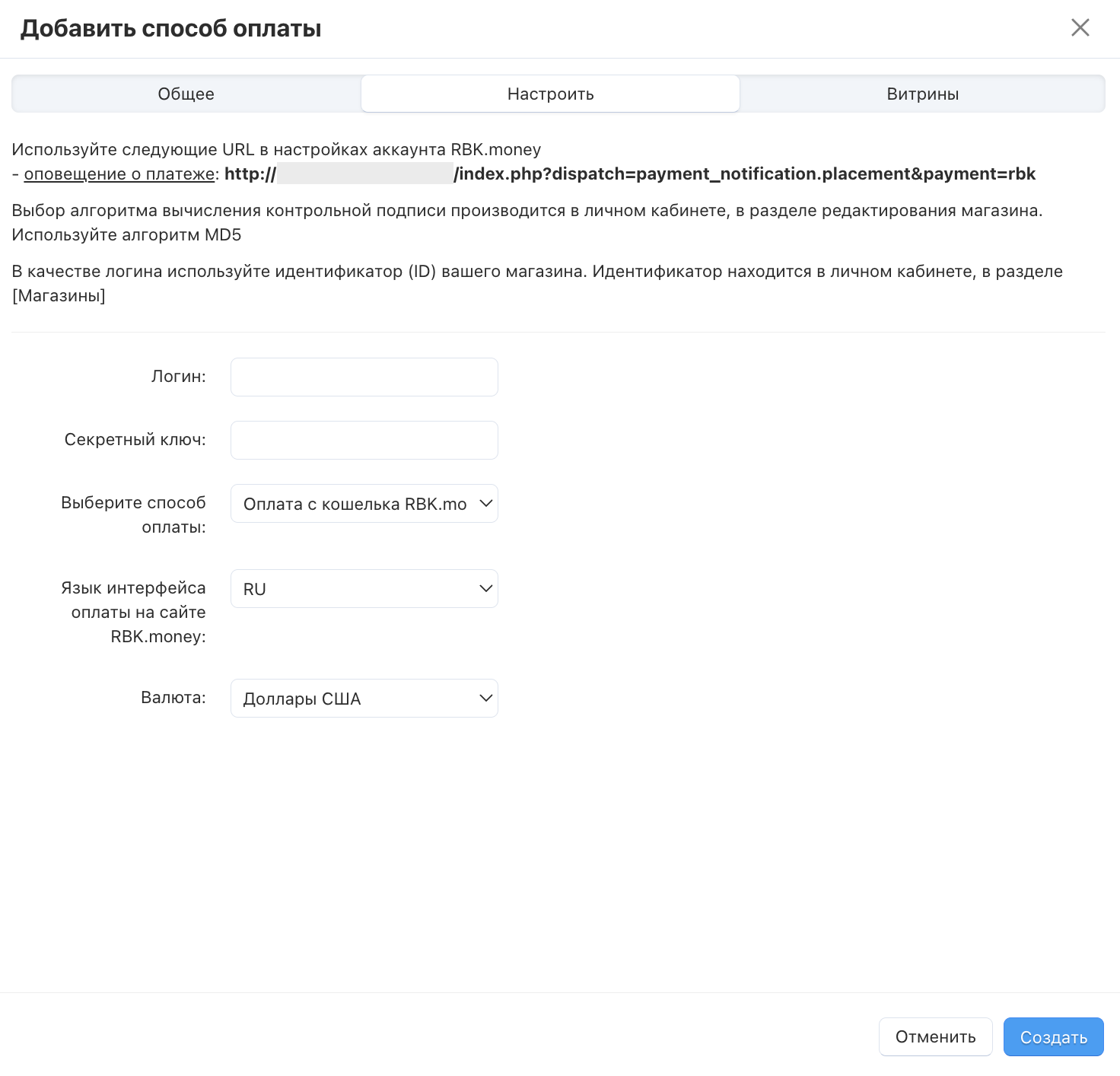Follow the оповещение о платеже link
The height and width of the screenshot is (1076, 1120).
click(119, 174)
